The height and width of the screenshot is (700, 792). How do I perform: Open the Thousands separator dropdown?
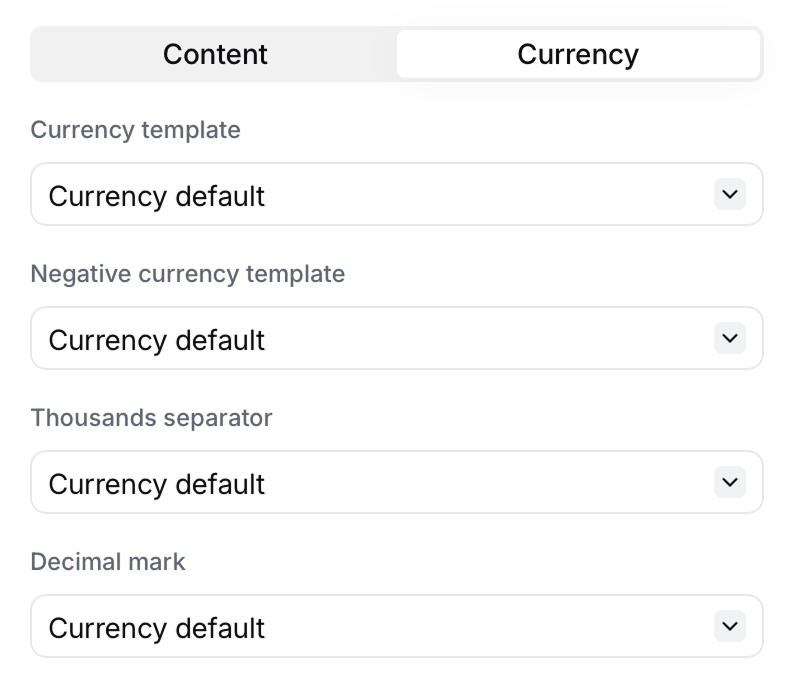pos(397,483)
